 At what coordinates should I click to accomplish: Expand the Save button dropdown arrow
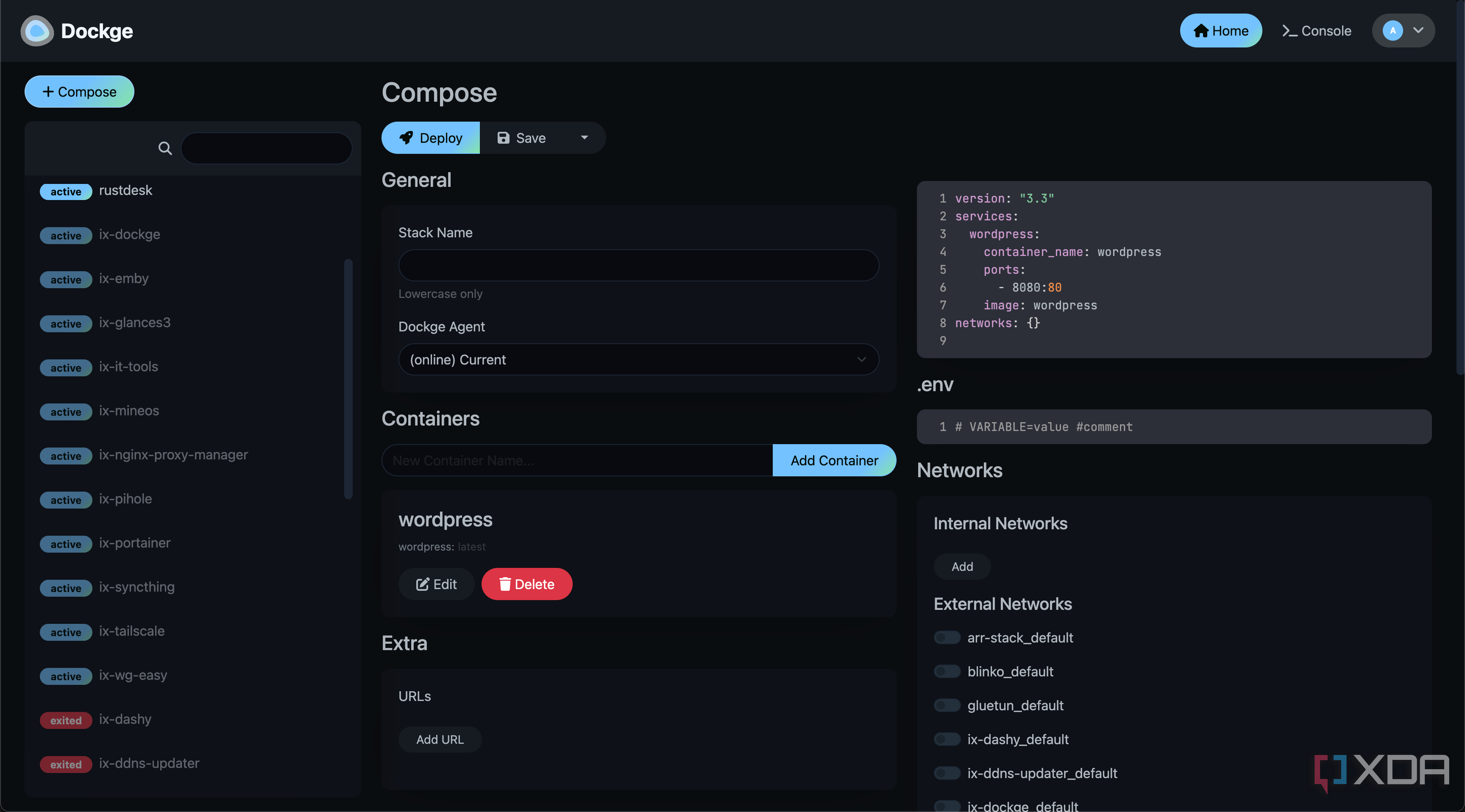point(584,138)
